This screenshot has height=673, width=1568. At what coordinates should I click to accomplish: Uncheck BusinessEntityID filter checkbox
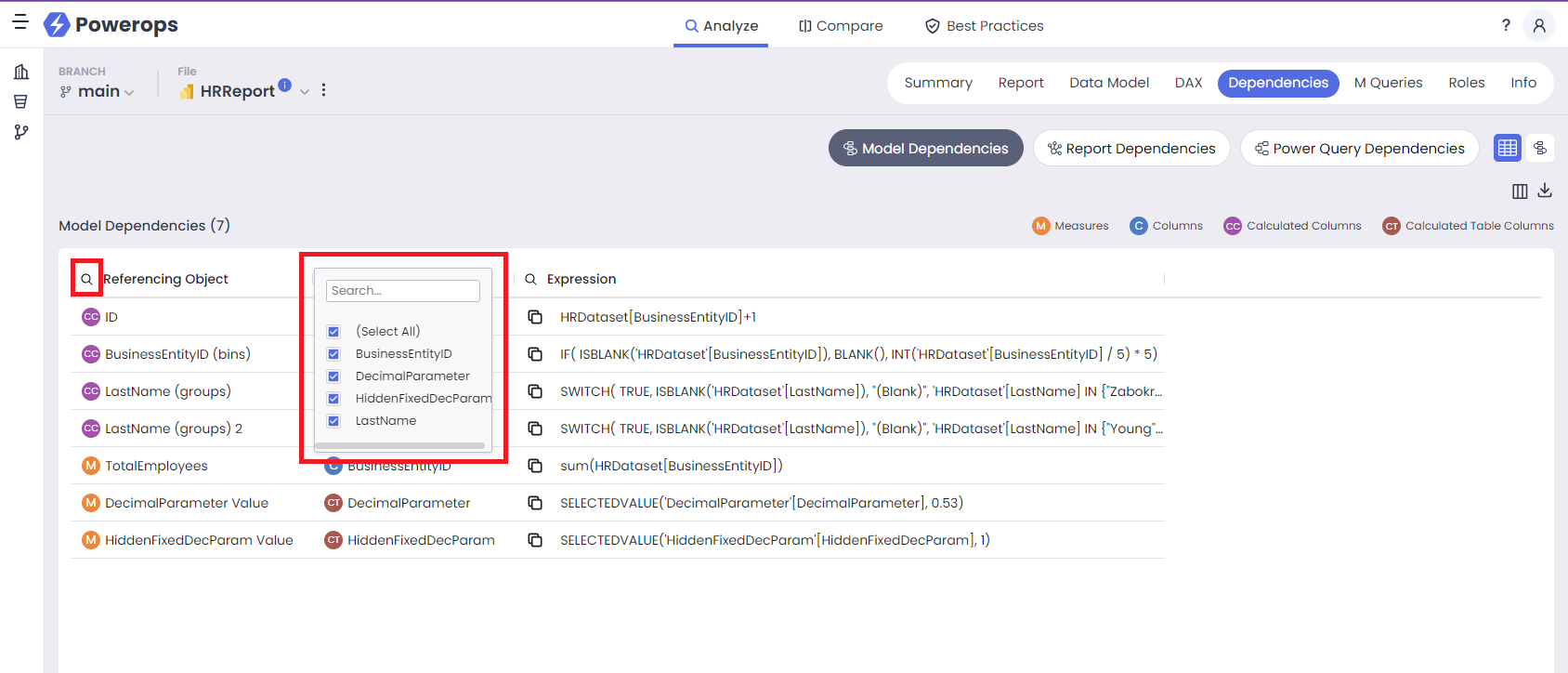(x=333, y=354)
